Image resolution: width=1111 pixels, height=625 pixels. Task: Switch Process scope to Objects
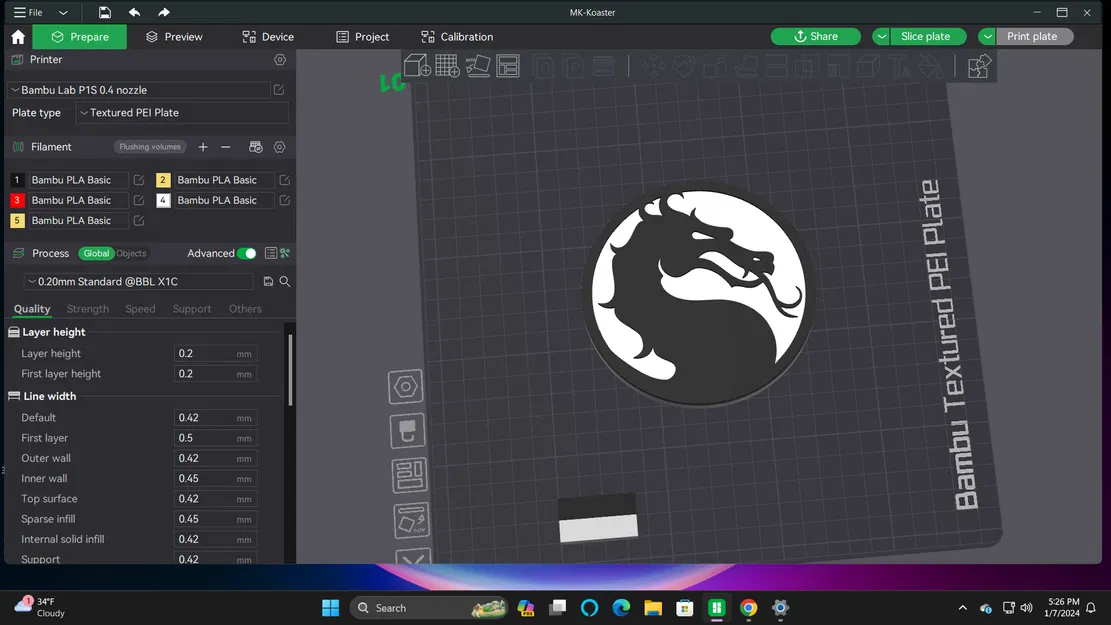coord(131,254)
